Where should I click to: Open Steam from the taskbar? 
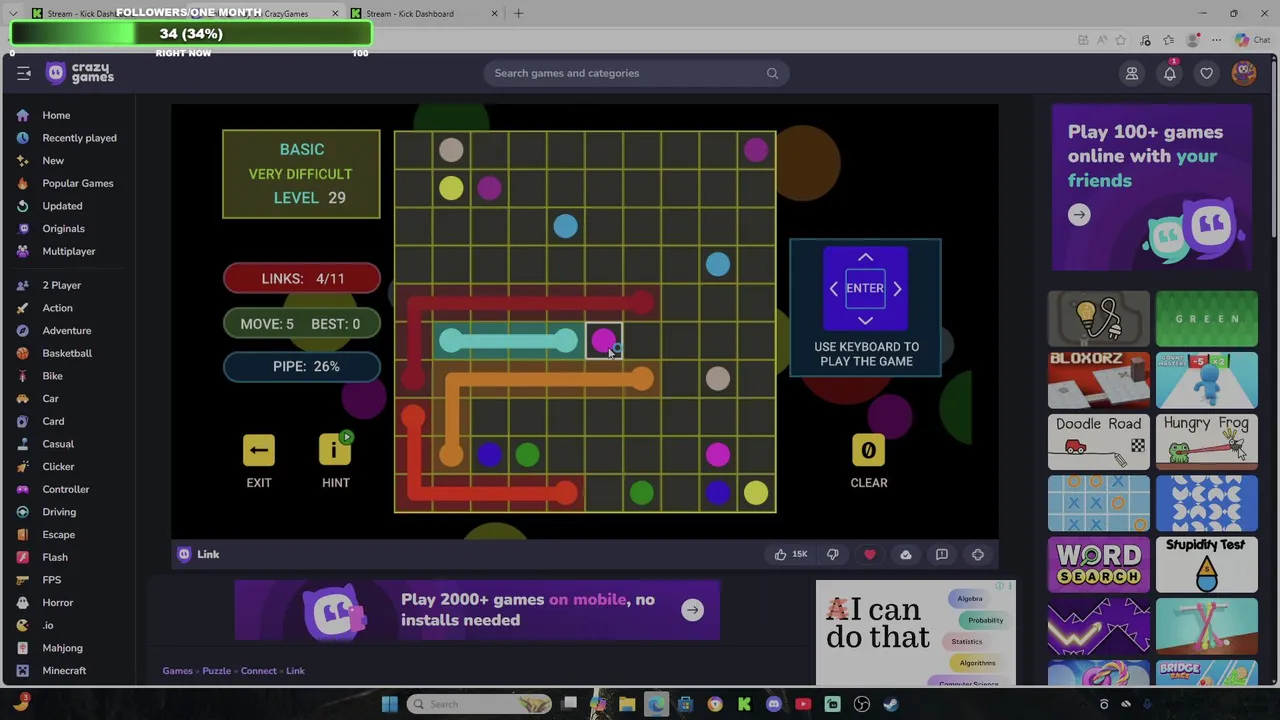tap(890, 704)
